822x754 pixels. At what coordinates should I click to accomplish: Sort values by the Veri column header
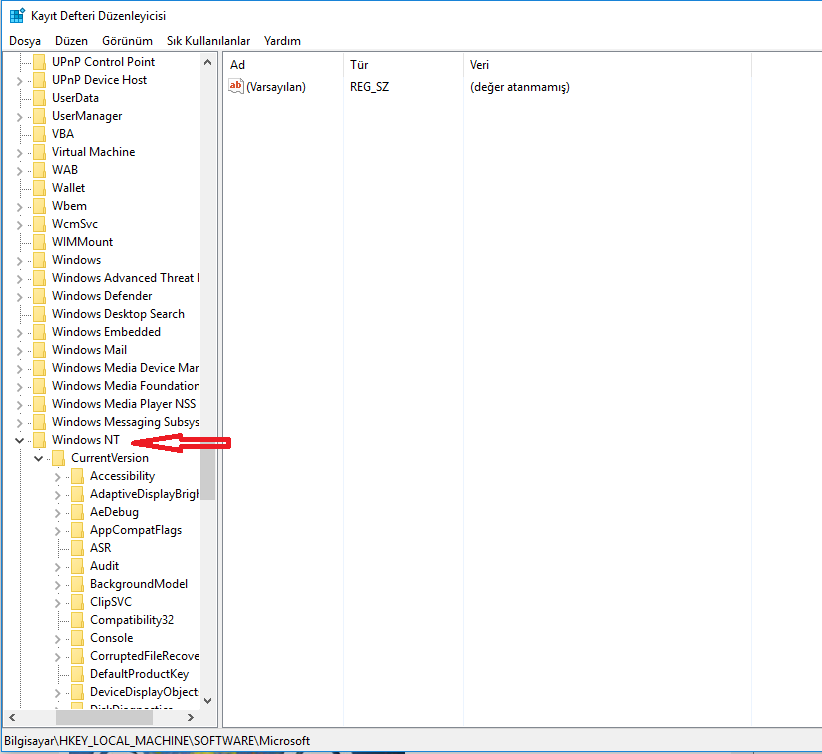607,64
